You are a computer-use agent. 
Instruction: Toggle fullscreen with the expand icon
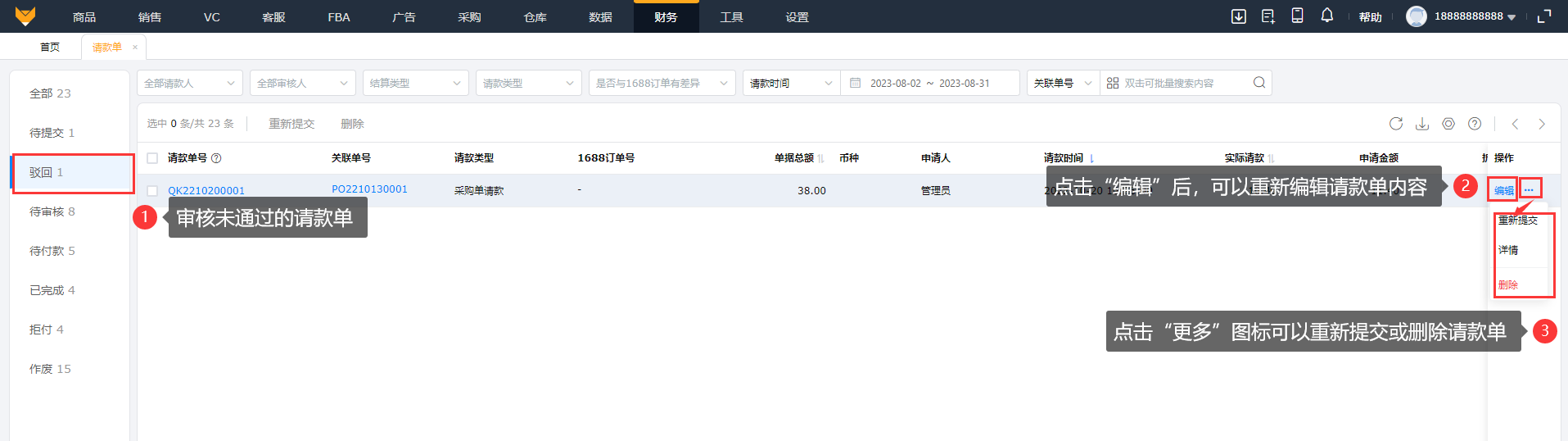pyautogui.click(x=1544, y=16)
